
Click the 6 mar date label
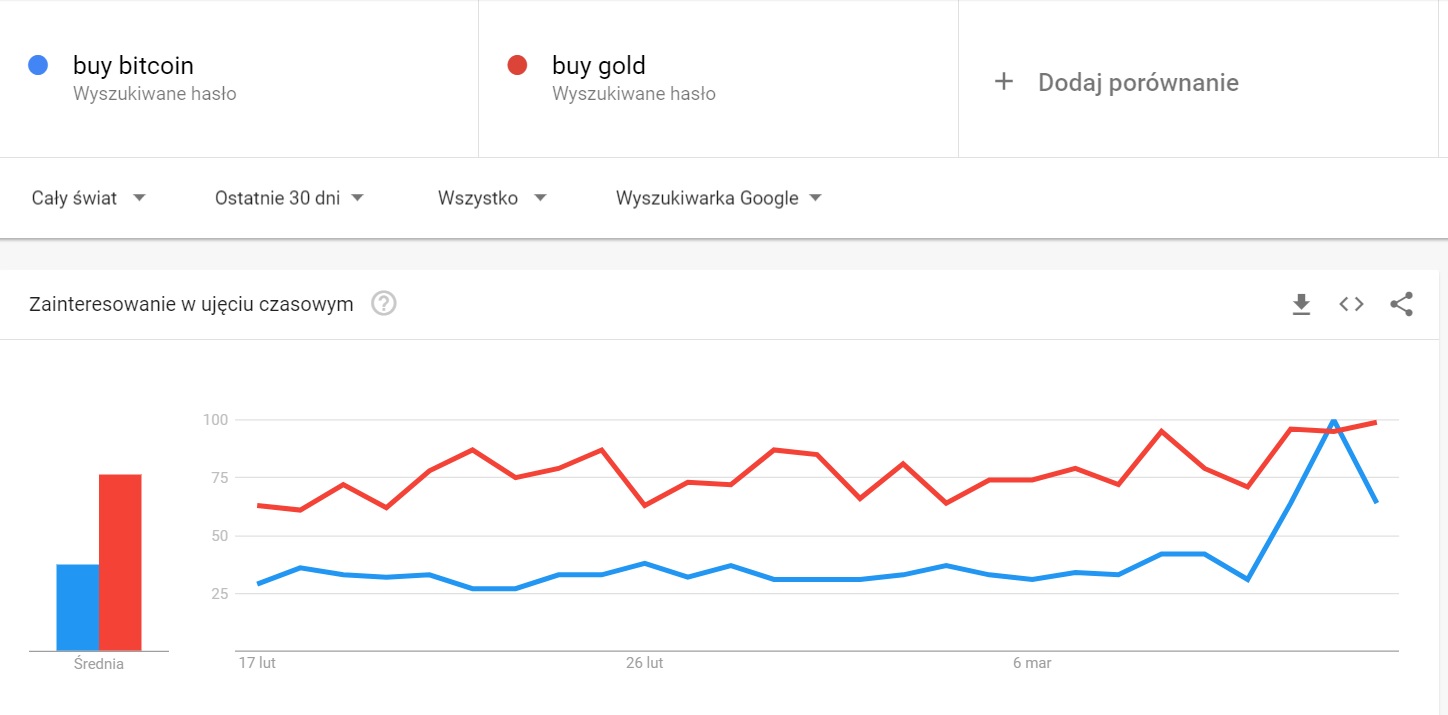(x=1032, y=663)
